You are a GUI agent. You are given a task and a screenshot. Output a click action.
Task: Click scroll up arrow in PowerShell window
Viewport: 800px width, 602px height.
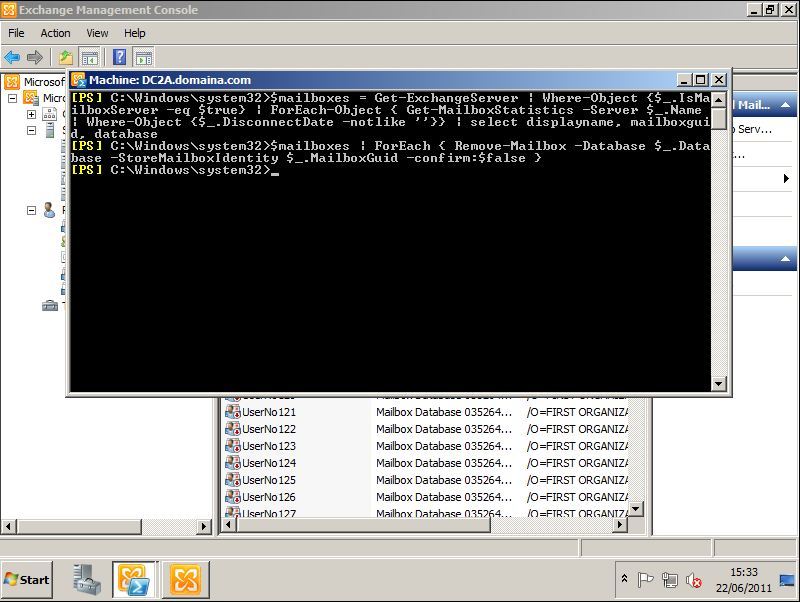tap(719, 99)
